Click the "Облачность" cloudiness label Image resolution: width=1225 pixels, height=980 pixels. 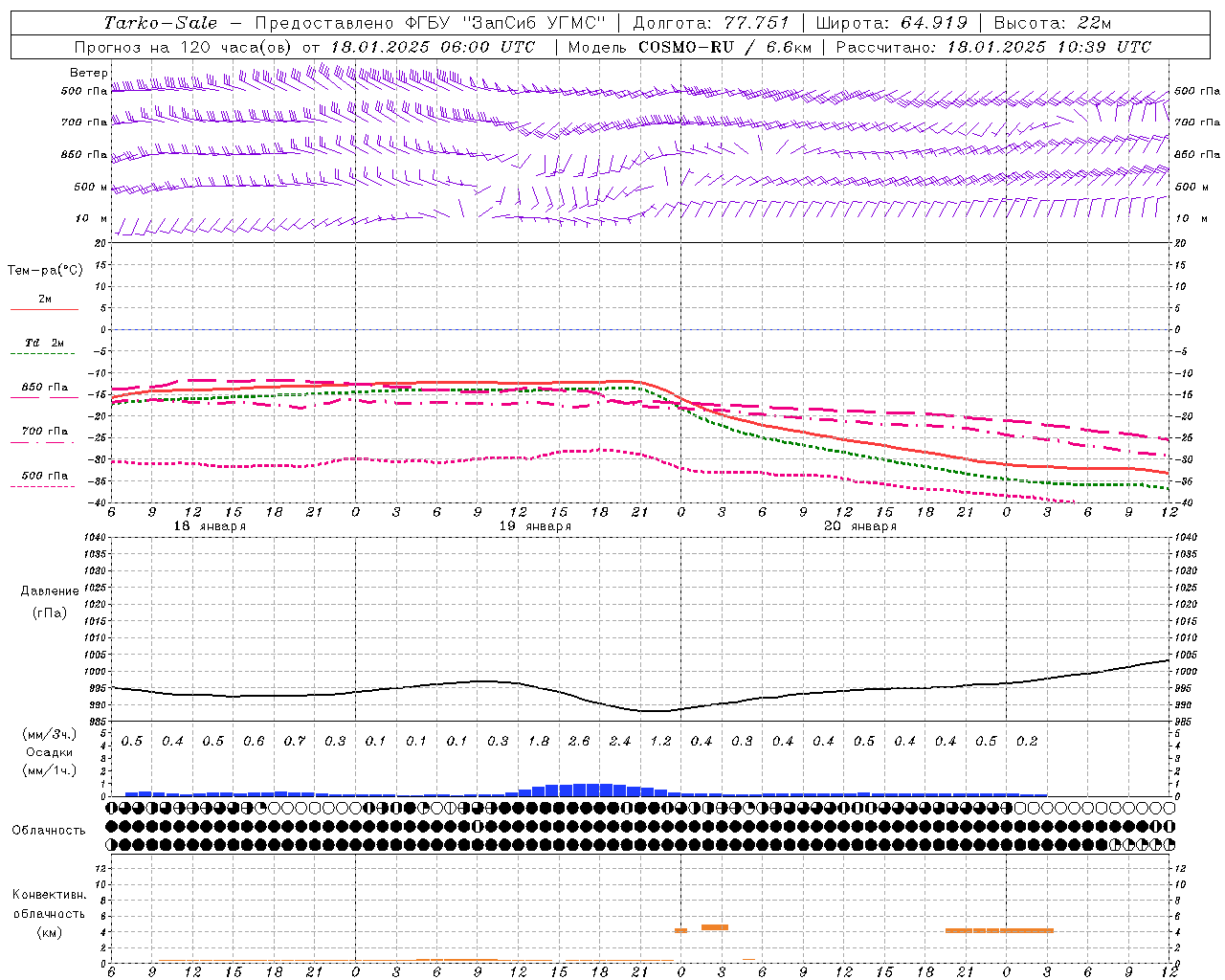[x=49, y=831]
